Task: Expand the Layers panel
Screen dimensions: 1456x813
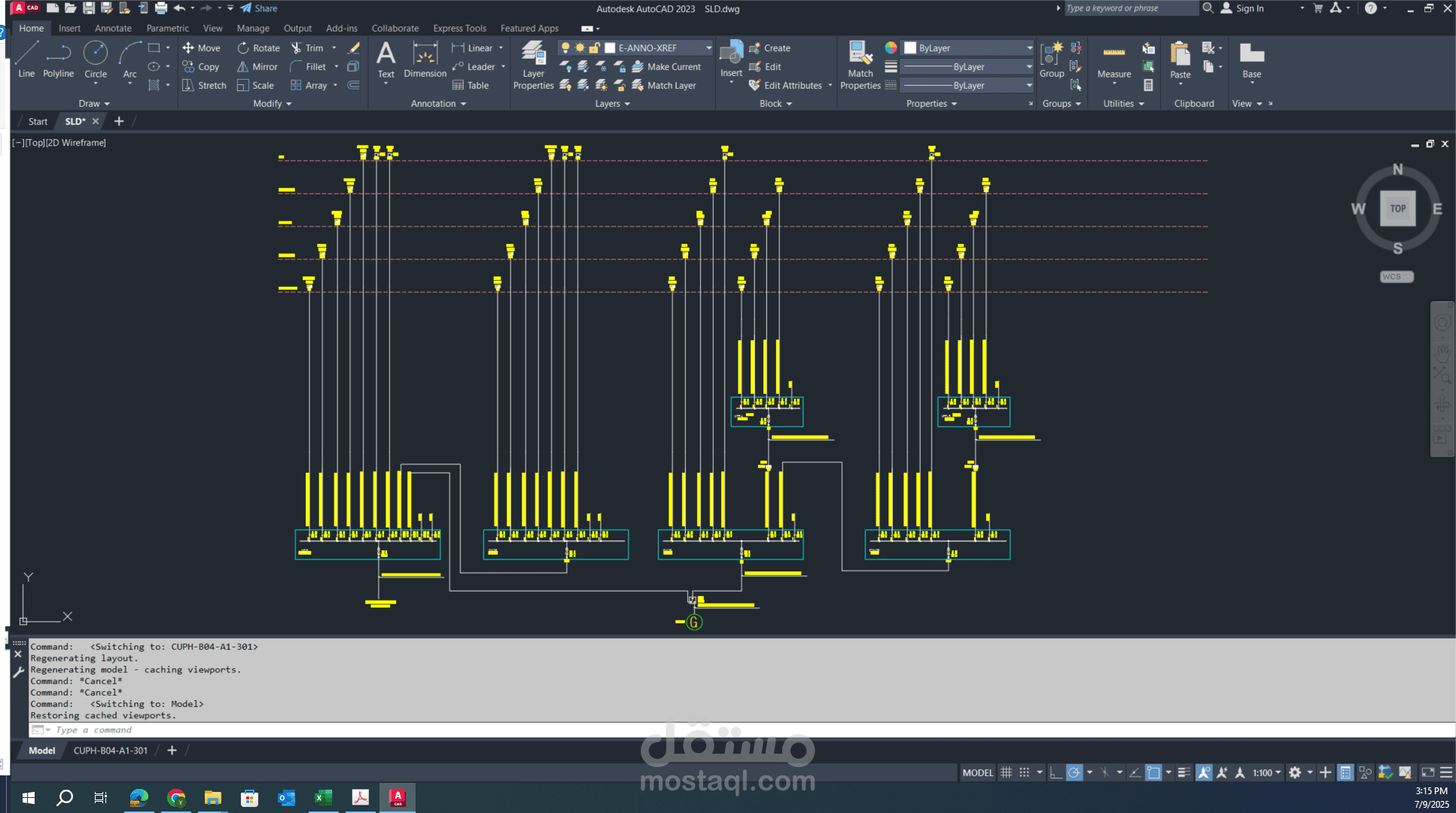Action: pyautogui.click(x=612, y=103)
